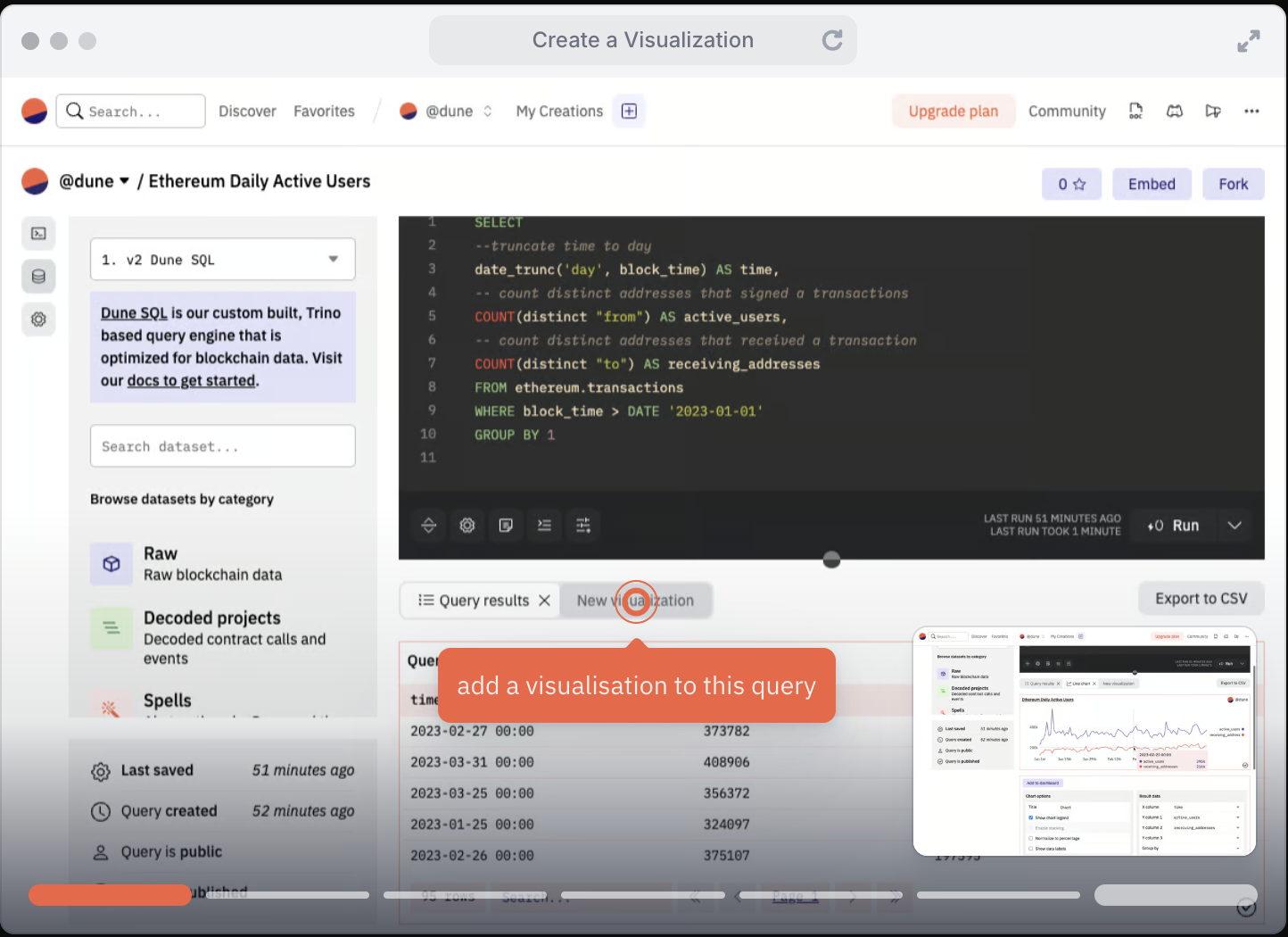Click the last tour progress segment
This screenshot has height=937, width=1288.
[1176, 895]
